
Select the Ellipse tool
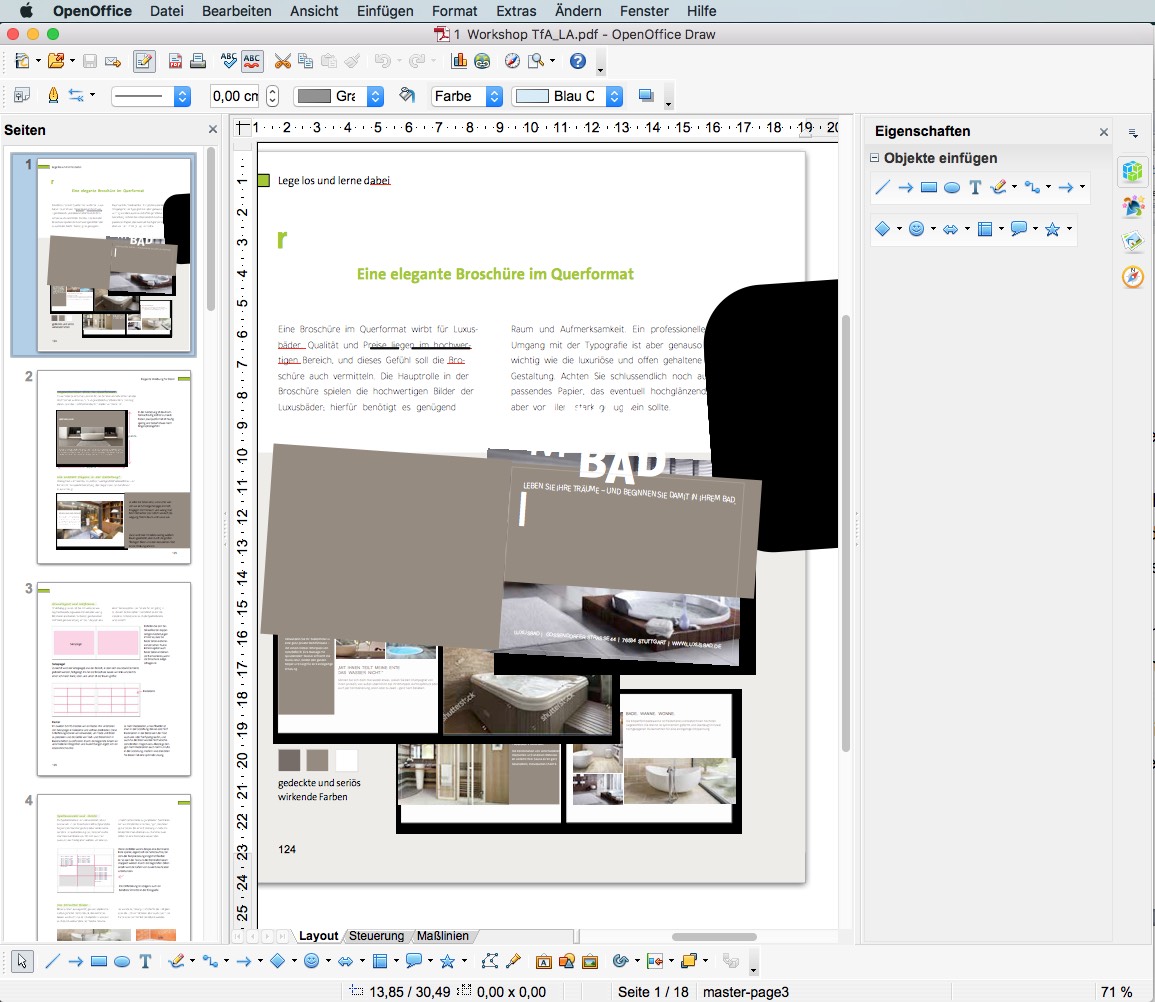tap(121, 960)
